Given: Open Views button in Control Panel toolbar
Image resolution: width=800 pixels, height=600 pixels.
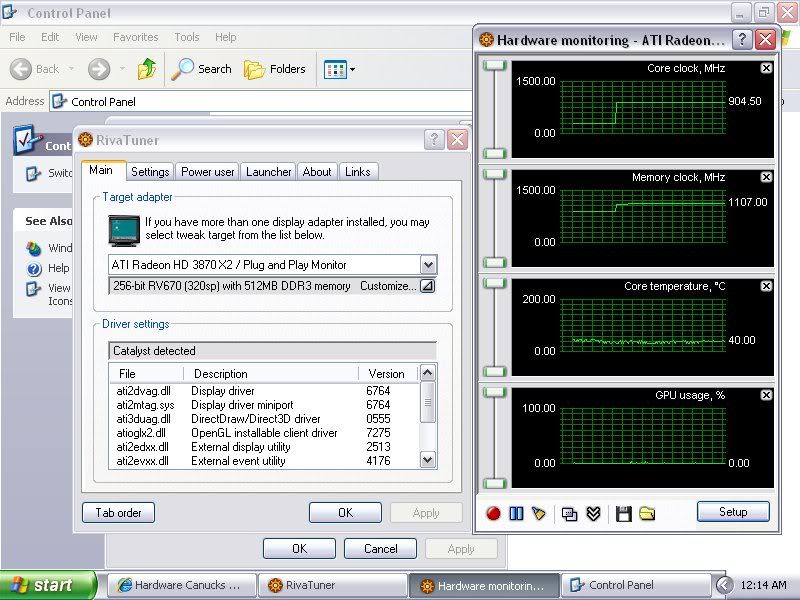Looking at the screenshot, I should [335, 69].
